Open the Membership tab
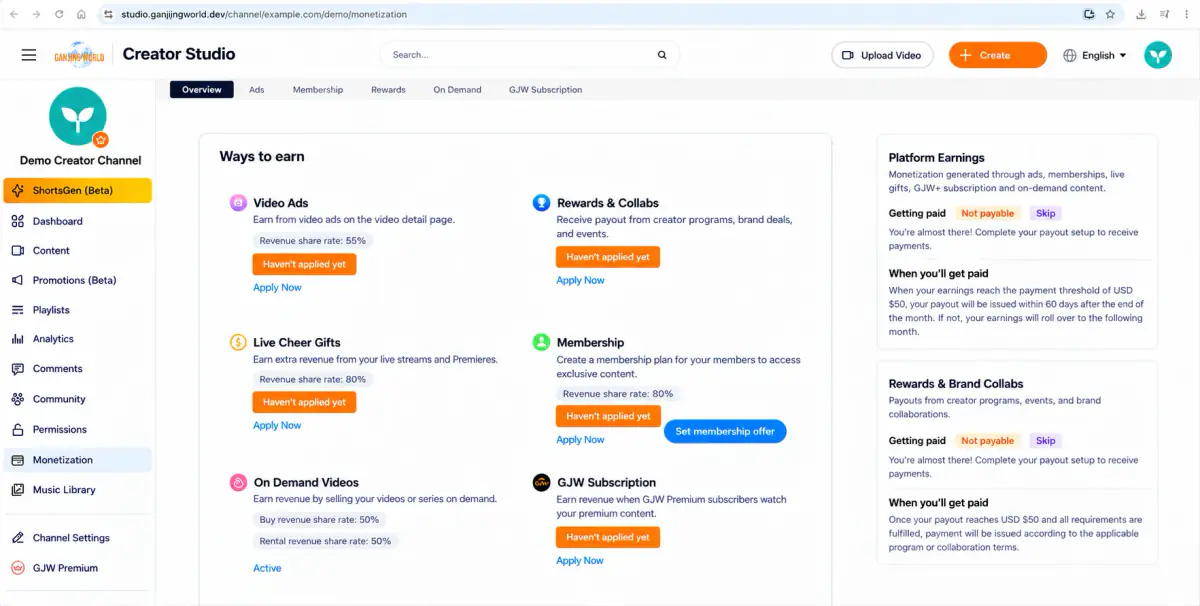 (318, 90)
